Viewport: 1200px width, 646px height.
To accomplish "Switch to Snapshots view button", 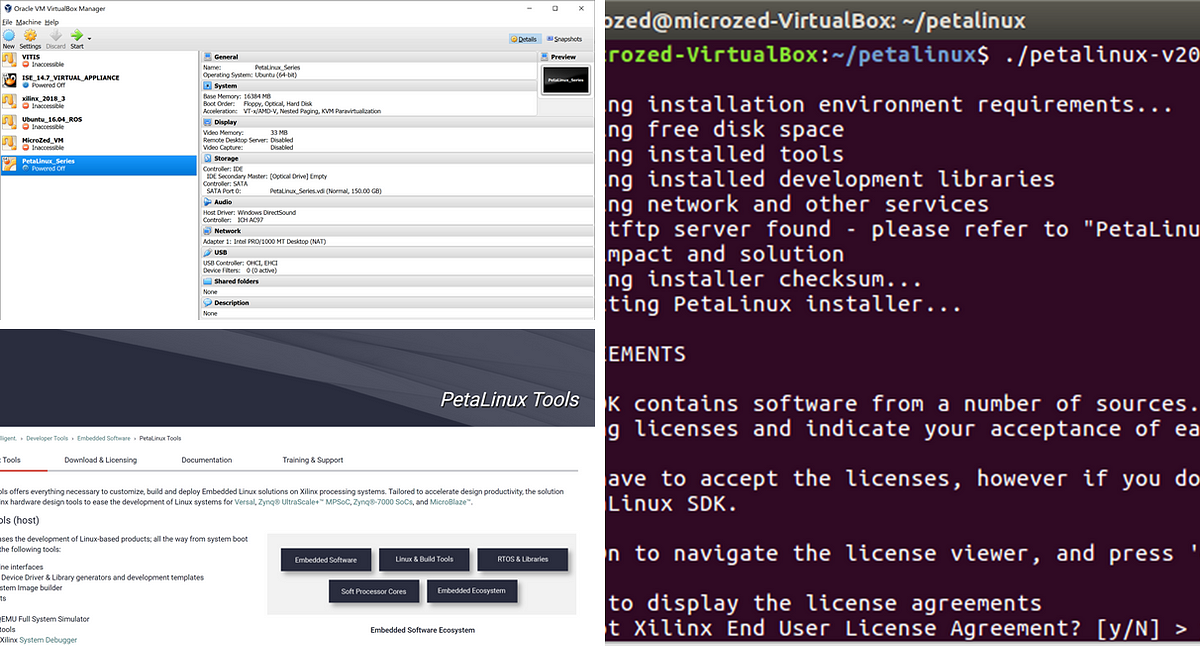I will coord(564,39).
